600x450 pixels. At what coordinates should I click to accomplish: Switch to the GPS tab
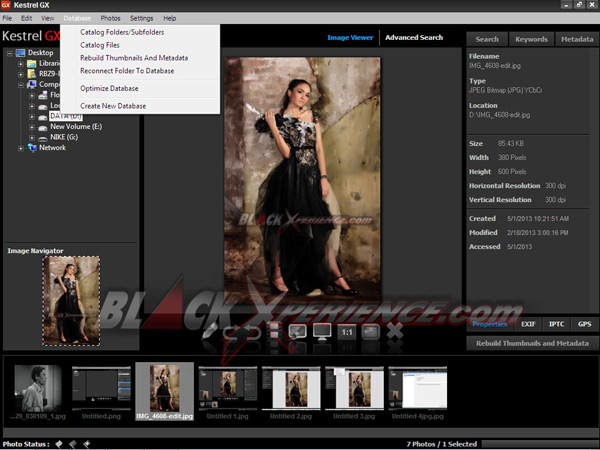pos(585,324)
